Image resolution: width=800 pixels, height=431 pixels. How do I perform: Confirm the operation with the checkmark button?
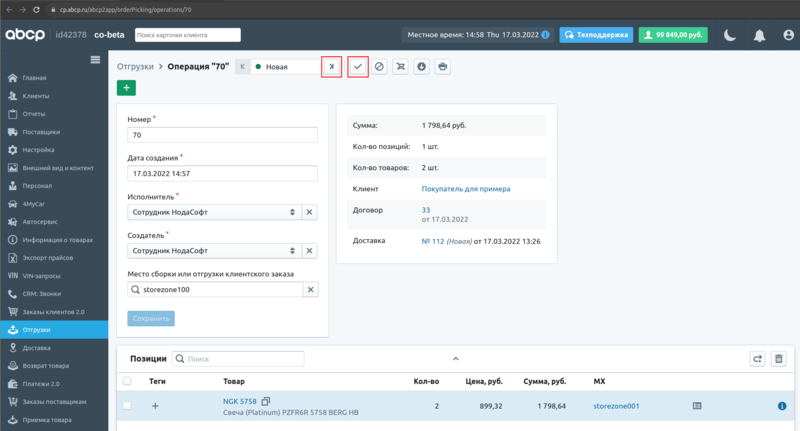click(358, 67)
